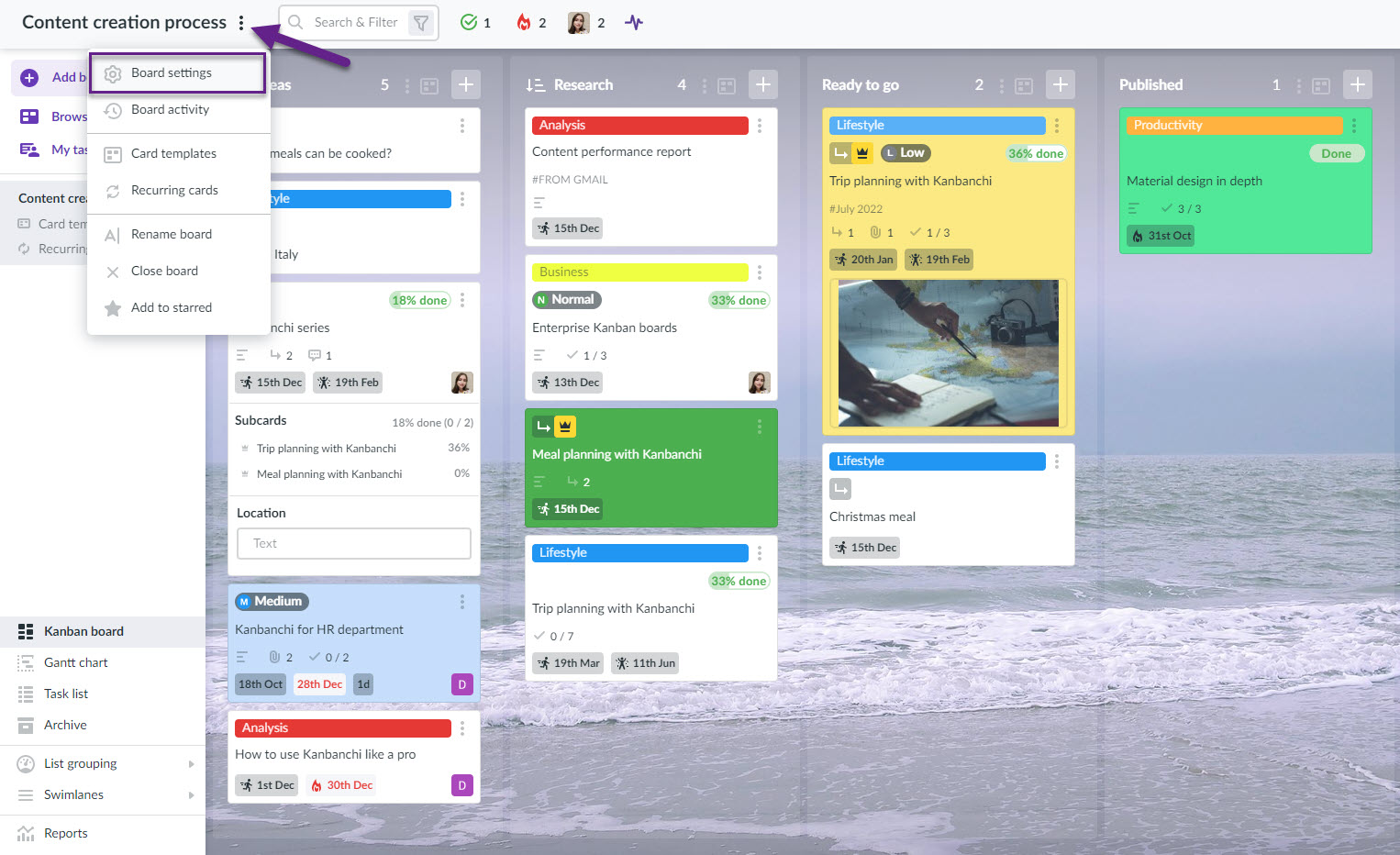Toggle checklist 0 / 2 on HR department card
This screenshot has height=855, width=1400.
329,657
